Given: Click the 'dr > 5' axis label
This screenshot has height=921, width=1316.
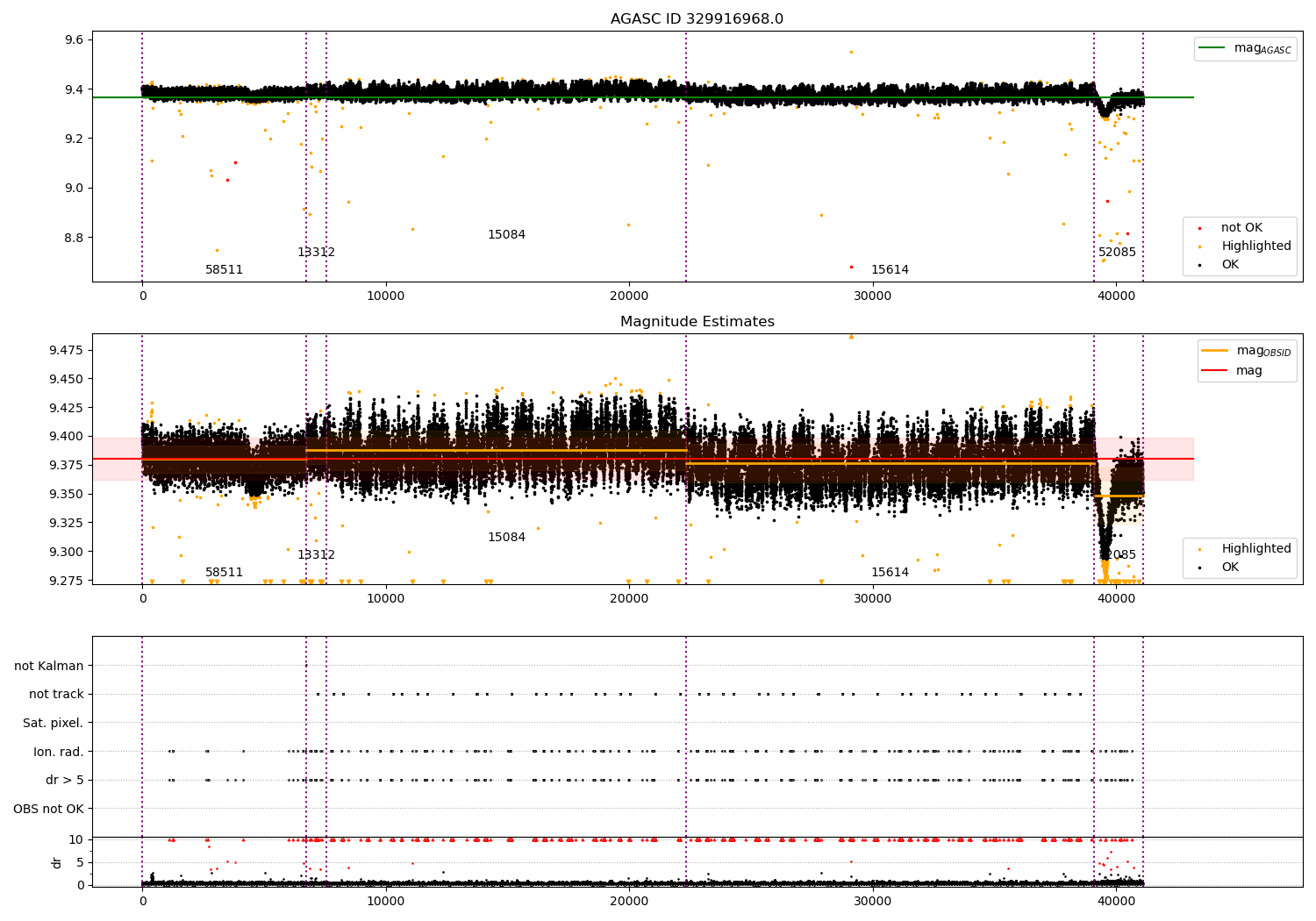Looking at the screenshot, I should pyautogui.click(x=65, y=781).
